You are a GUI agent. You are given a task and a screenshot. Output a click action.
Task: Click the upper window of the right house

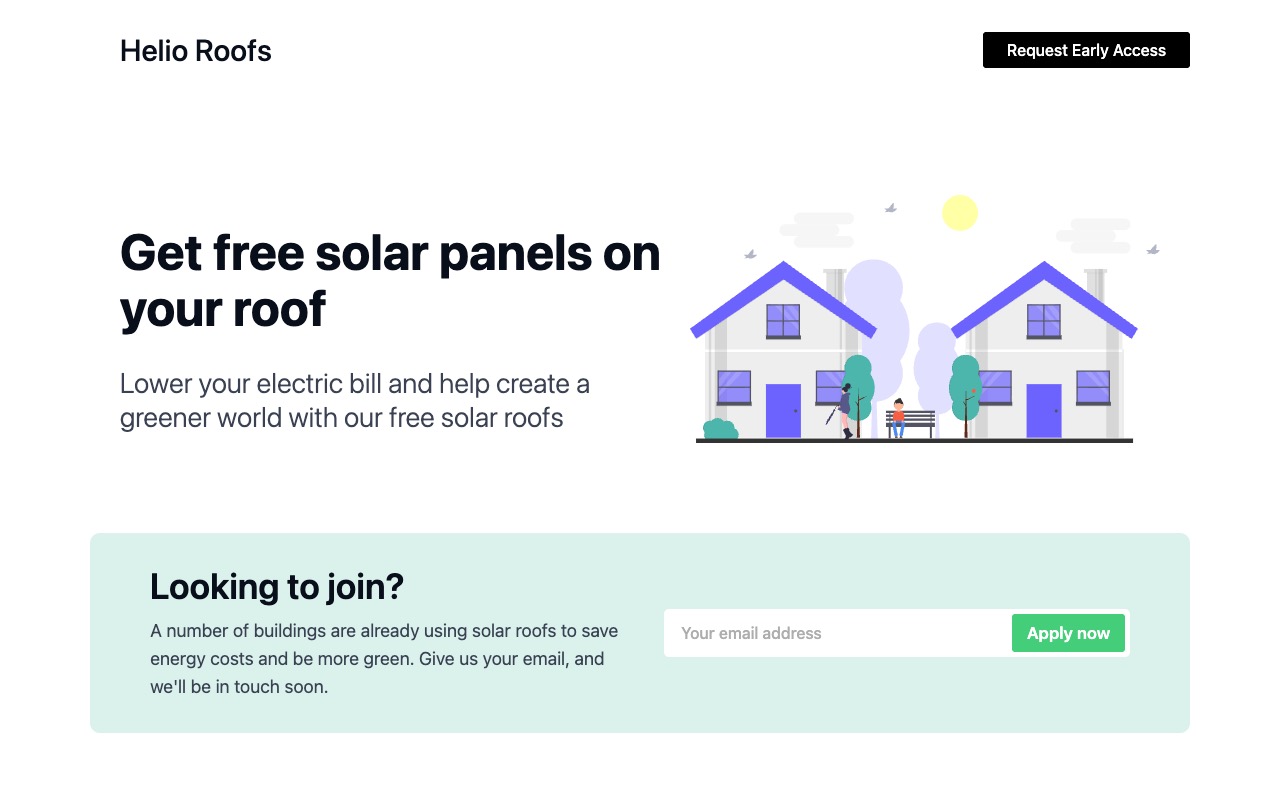click(x=1043, y=321)
